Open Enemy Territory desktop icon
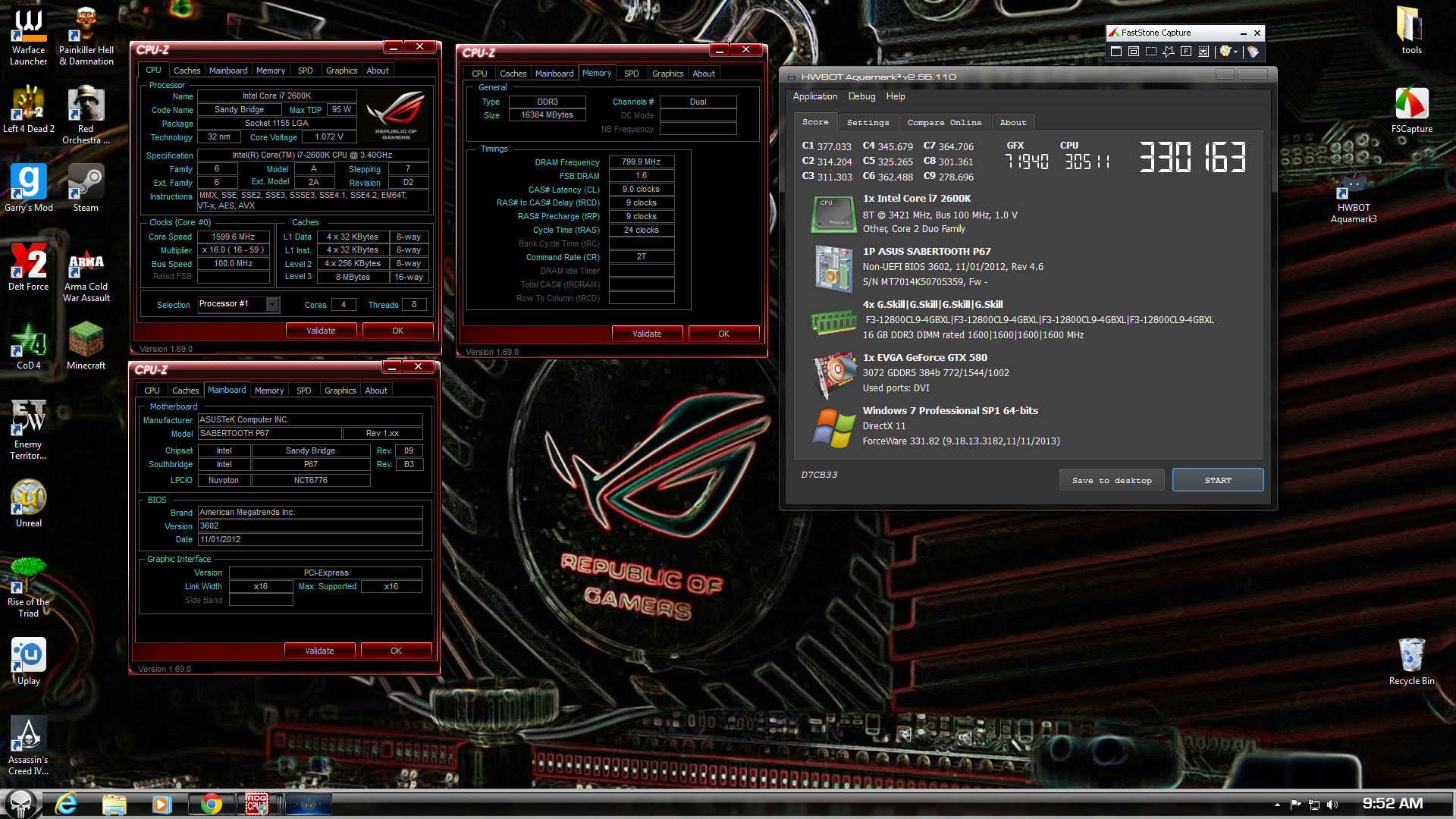The image size is (1456, 819). coord(29,430)
